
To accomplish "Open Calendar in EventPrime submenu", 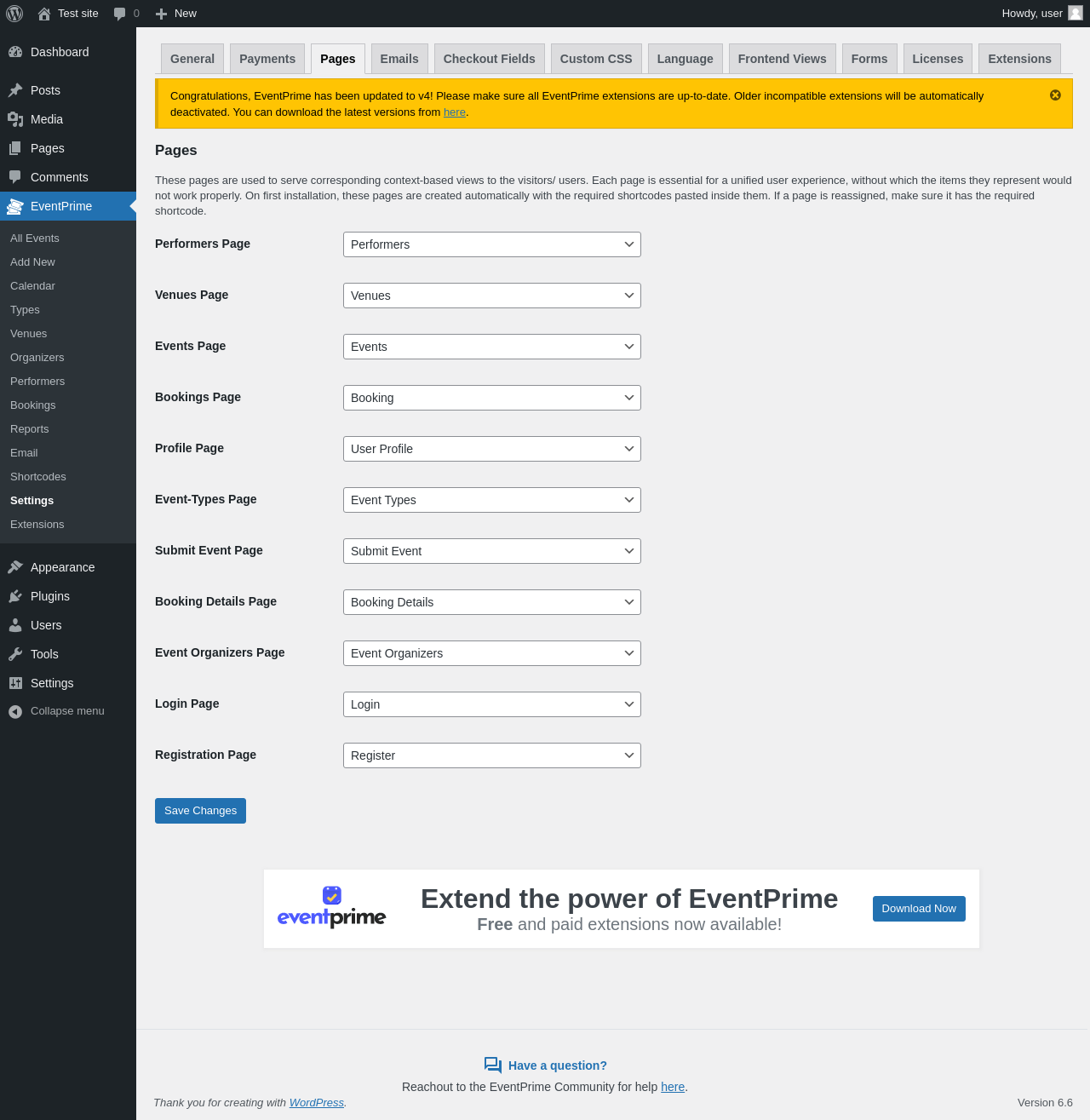I will click(68, 286).
